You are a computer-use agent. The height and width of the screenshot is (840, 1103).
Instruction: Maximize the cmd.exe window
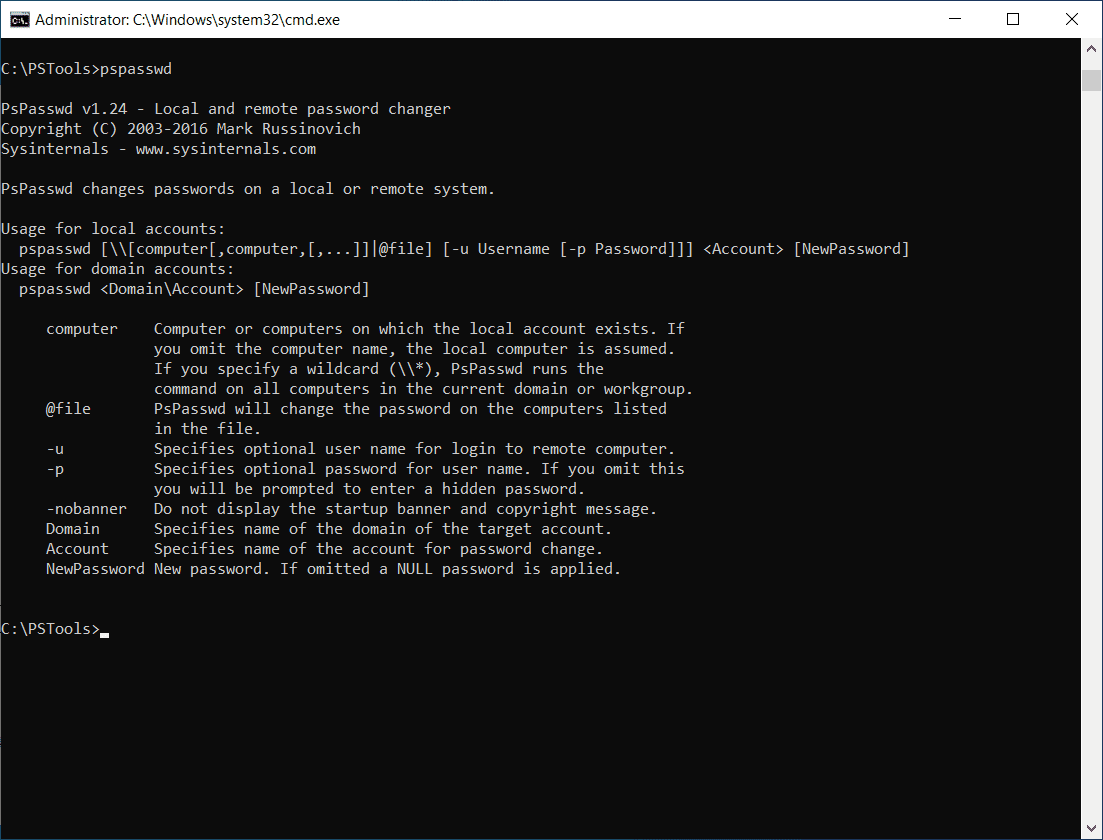pyautogui.click(x=1013, y=19)
